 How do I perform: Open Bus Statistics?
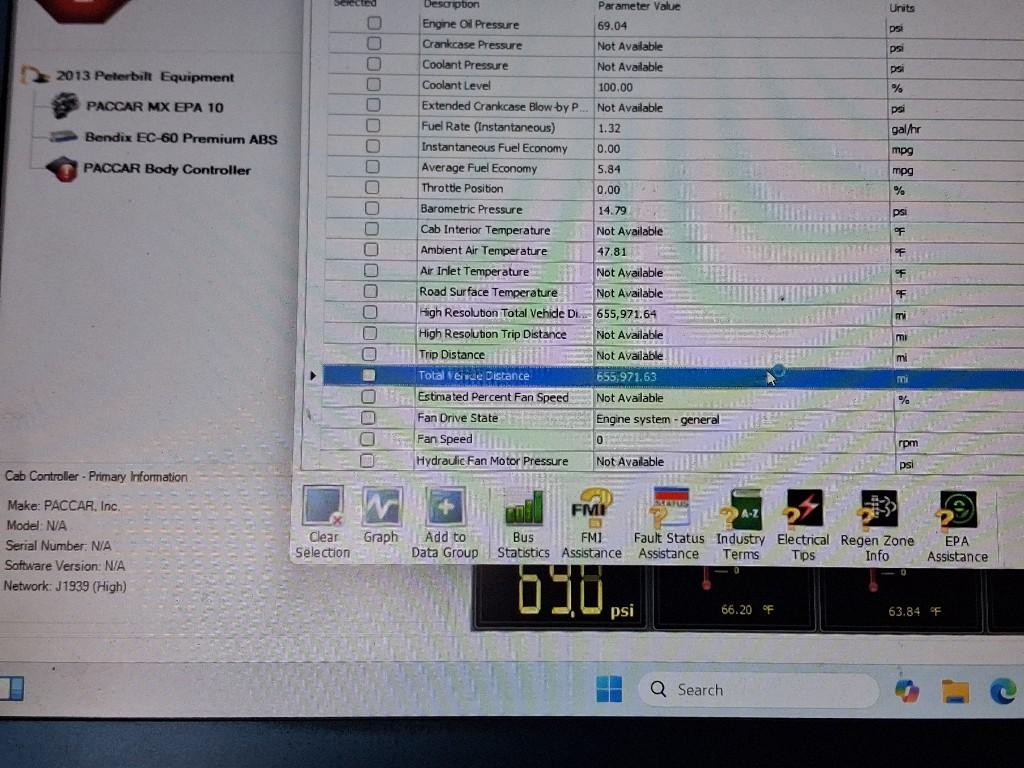pos(523,508)
